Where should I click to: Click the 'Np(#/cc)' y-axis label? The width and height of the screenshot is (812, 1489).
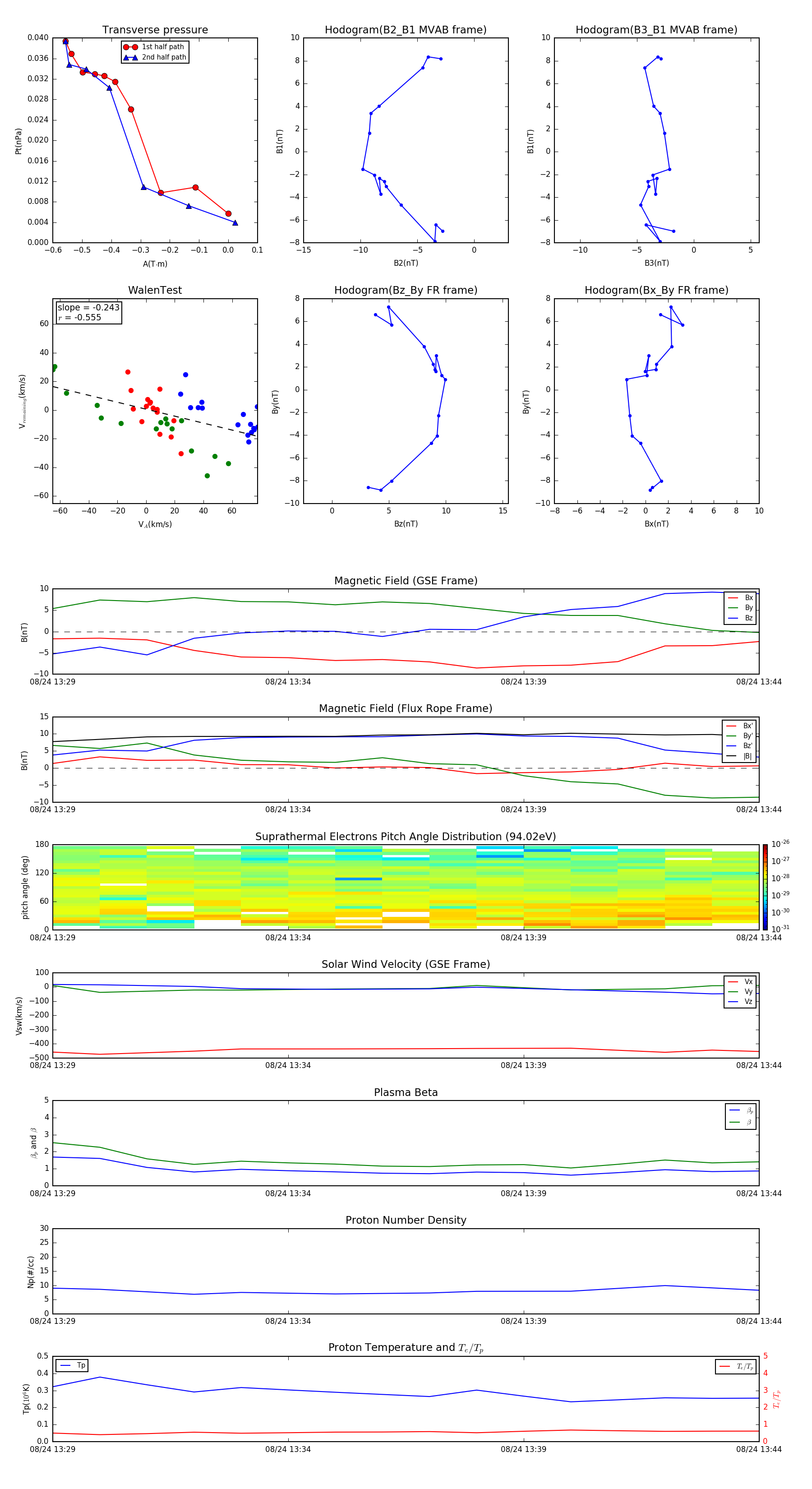(31, 1272)
